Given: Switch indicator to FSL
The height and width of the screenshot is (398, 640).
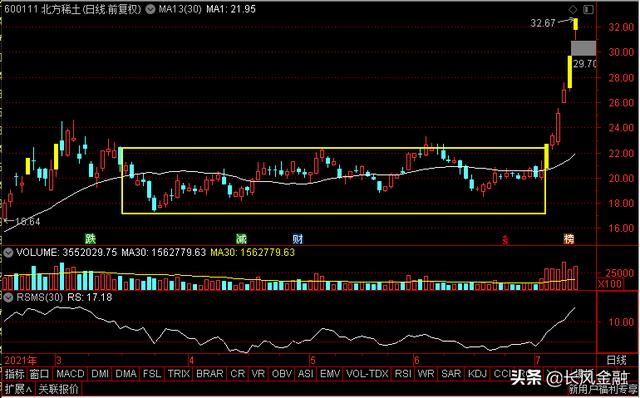Looking at the screenshot, I should pyautogui.click(x=152, y=374).
